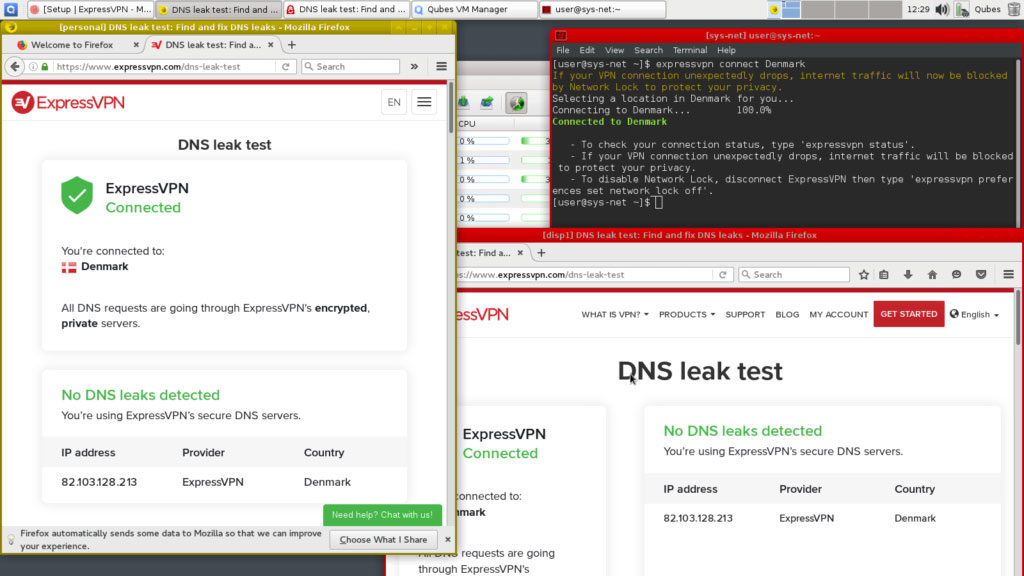Viewport: 1024px width, 576px height.
Task: Click the battery/power icon in the top panel
Action: pyautogui.click(x=961, y=9)
